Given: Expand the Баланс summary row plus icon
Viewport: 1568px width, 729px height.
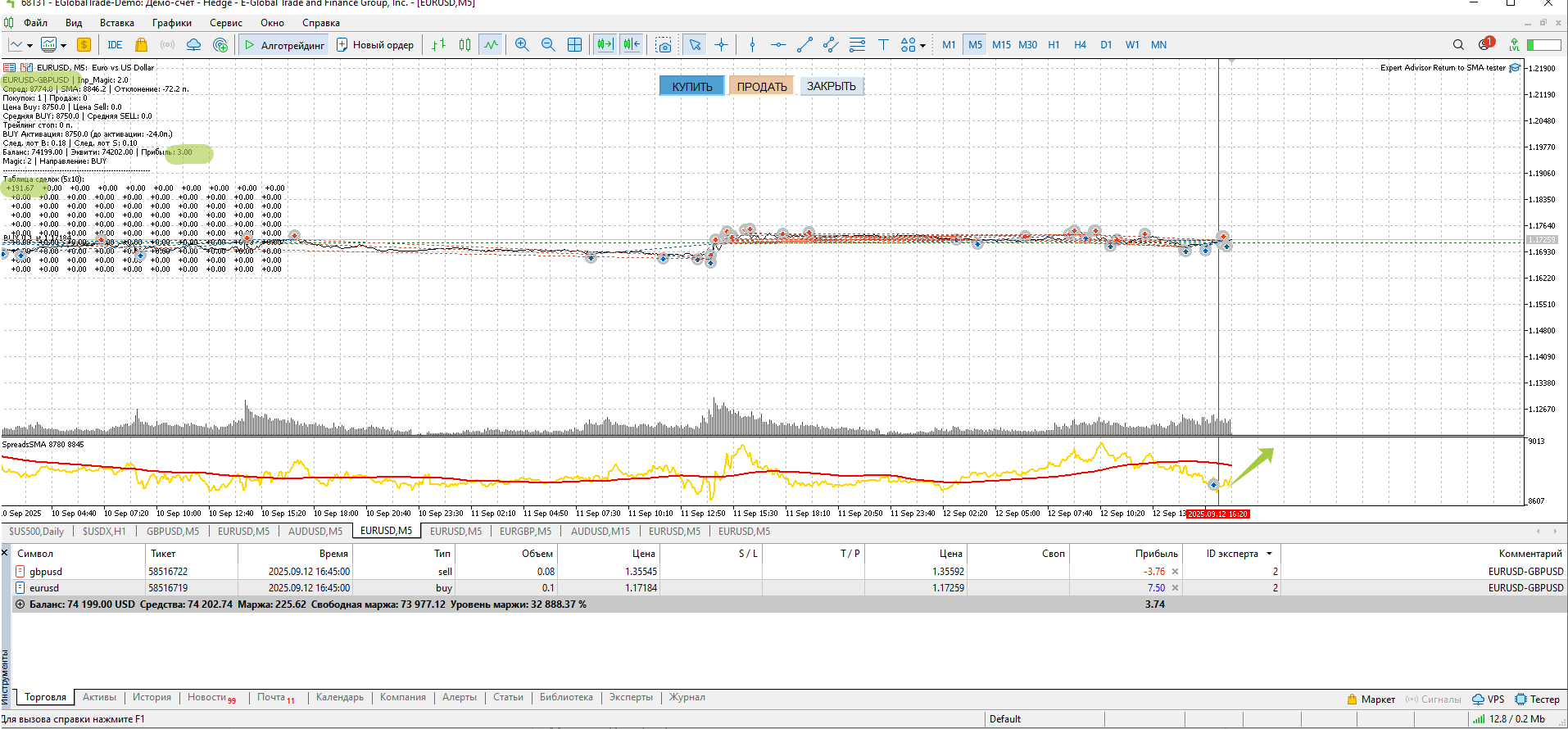Looking at the screenshot, I should [20, 604].
